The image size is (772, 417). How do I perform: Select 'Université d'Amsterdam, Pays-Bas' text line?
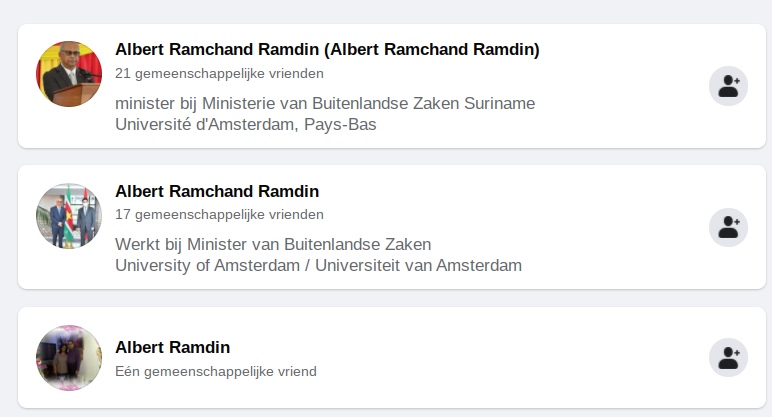245,124
